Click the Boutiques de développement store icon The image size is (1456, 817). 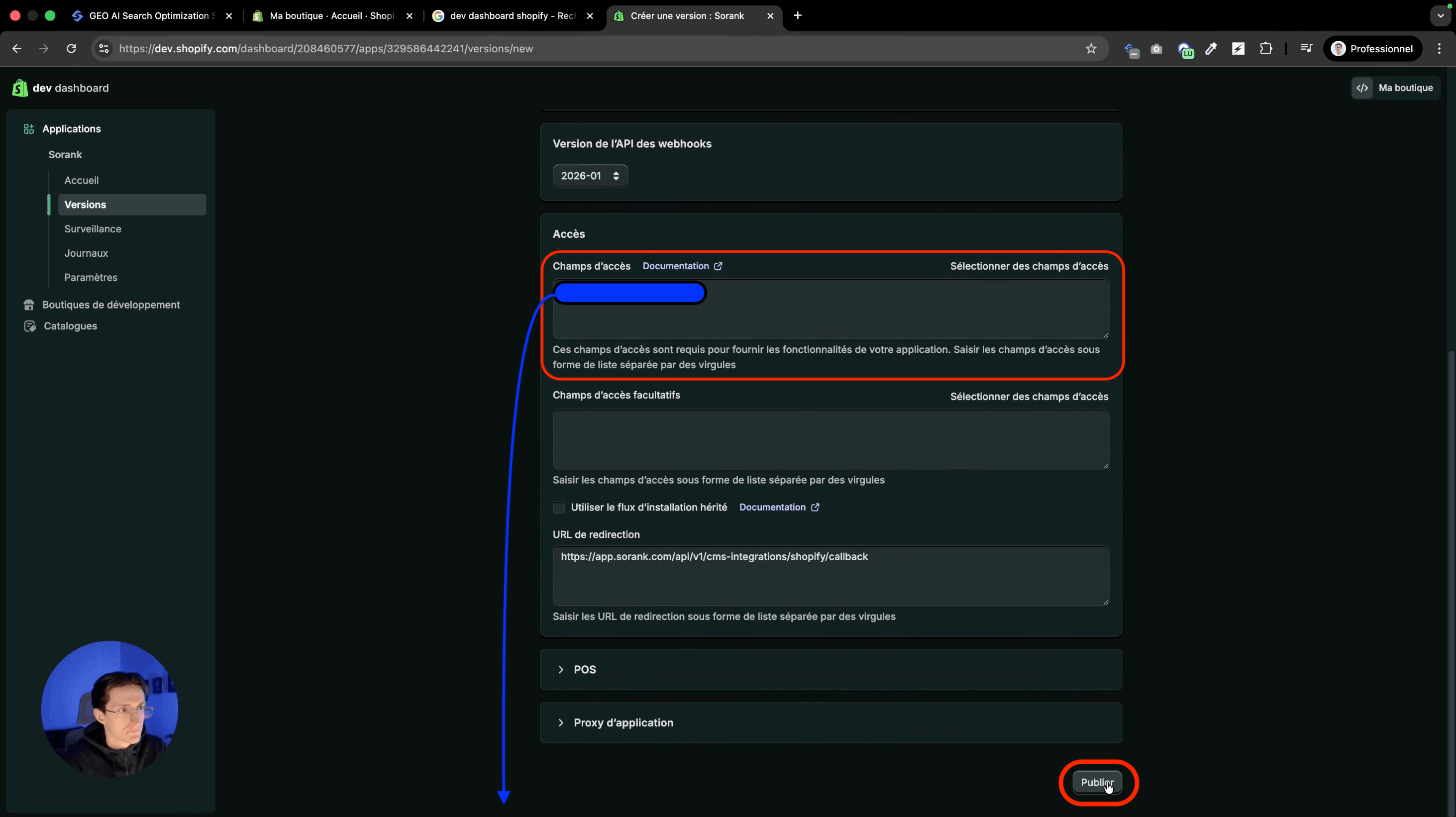pyautogui.click(x=29, y=305)
